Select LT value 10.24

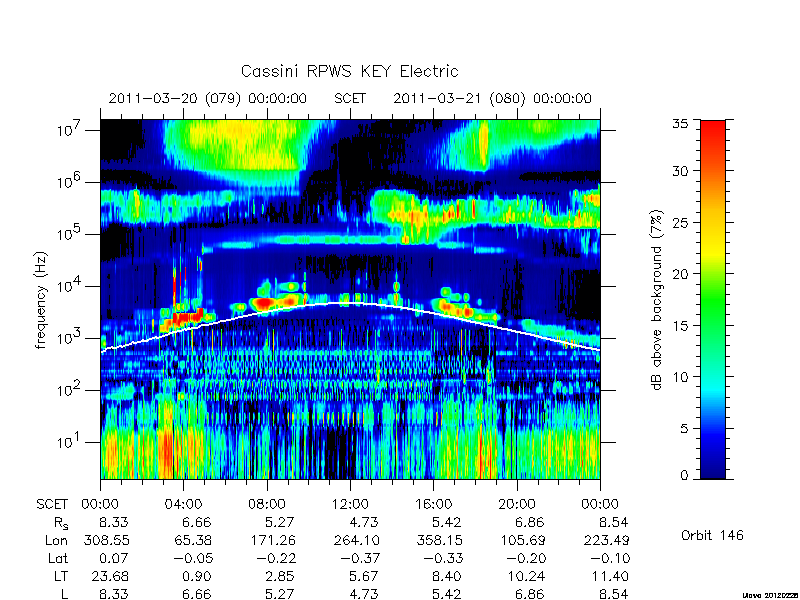pos(527,576)
